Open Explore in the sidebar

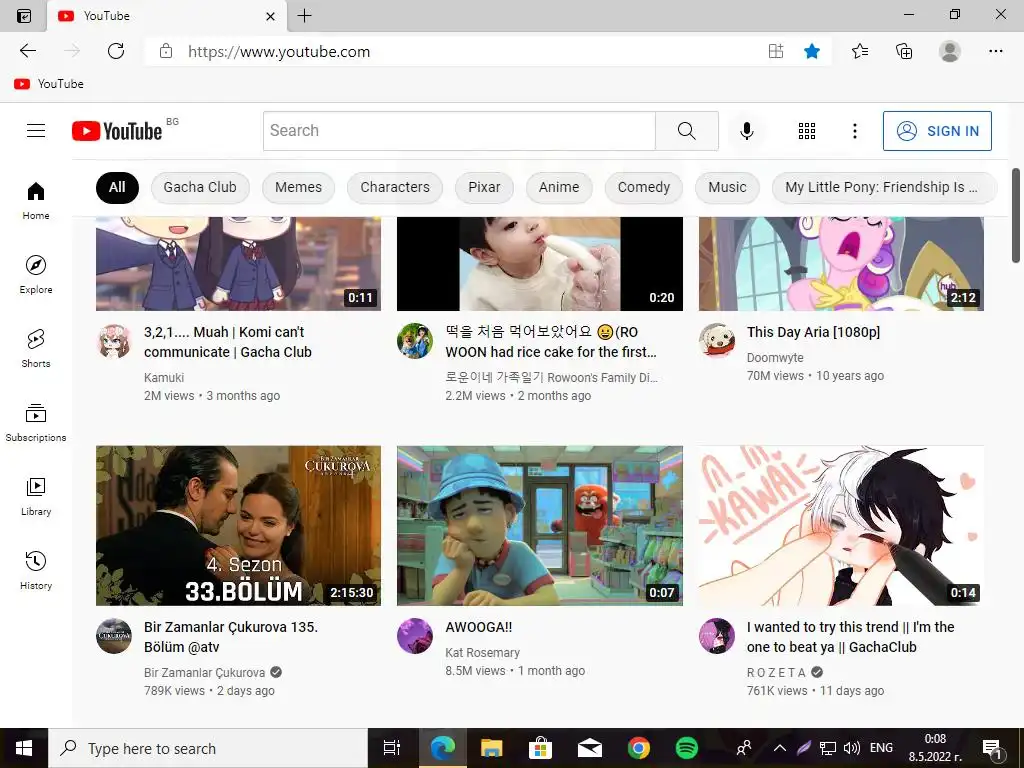point(36,274)
